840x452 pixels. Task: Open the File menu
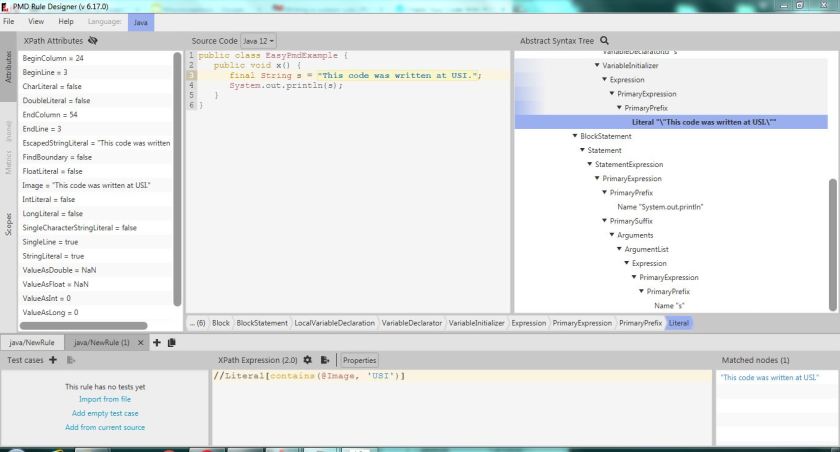tap(10, 21)
